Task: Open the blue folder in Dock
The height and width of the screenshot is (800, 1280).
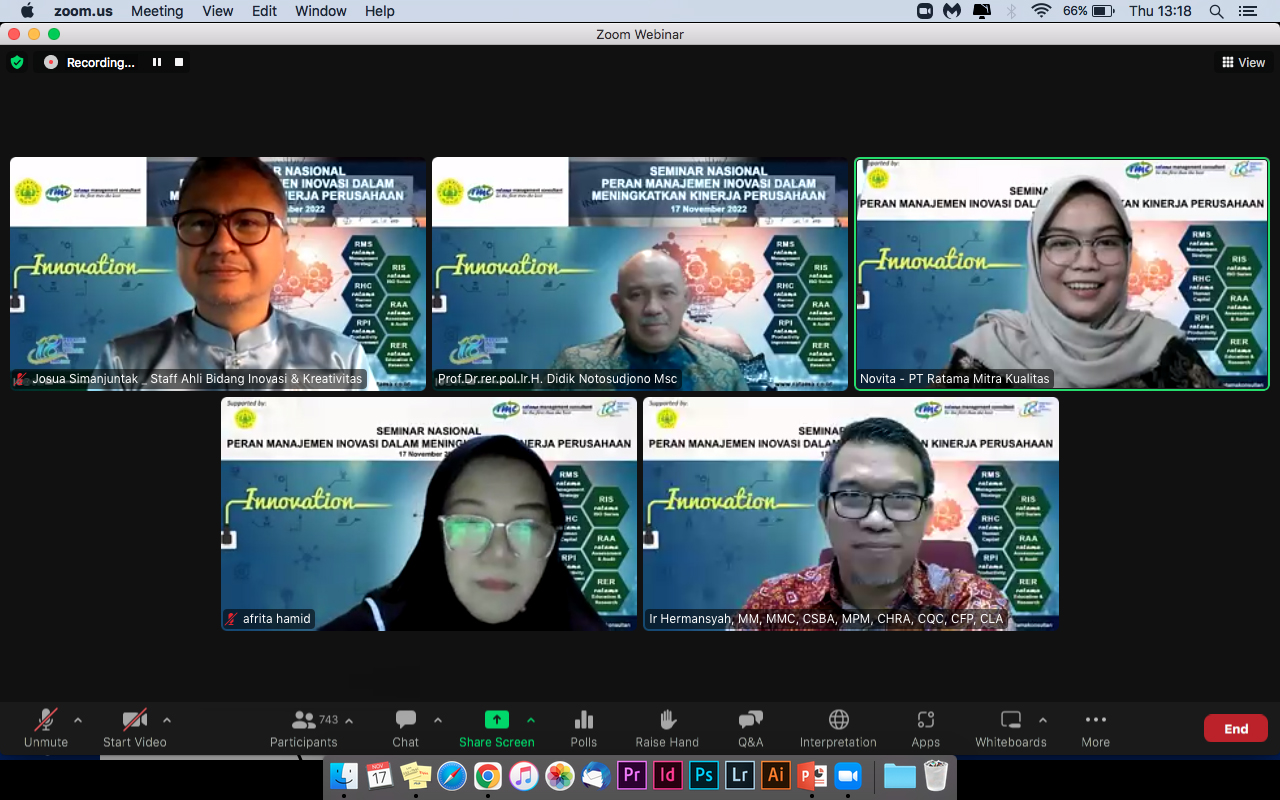Action: pos(900,775)
